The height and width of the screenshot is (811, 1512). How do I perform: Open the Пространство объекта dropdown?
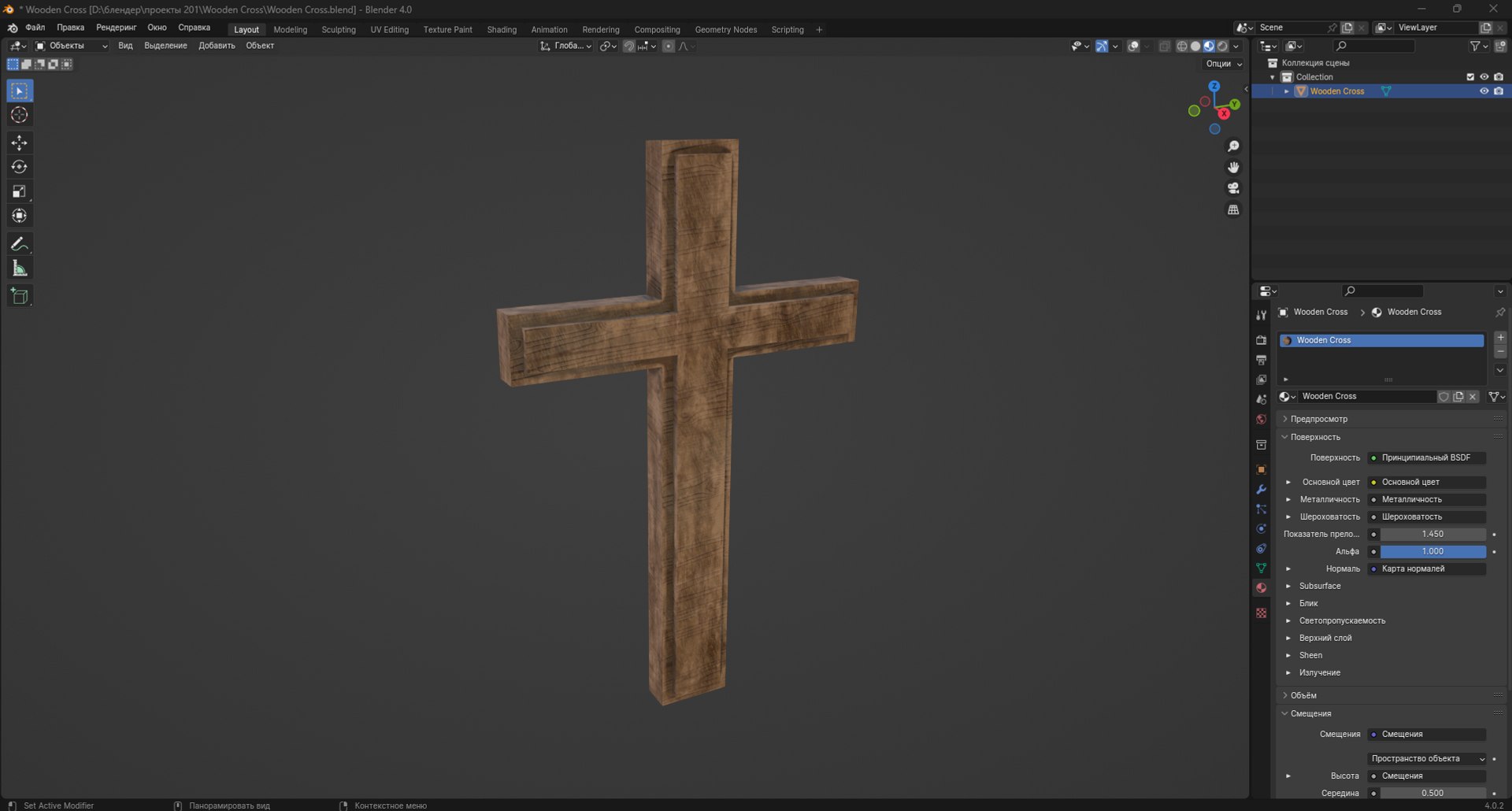1426,758
